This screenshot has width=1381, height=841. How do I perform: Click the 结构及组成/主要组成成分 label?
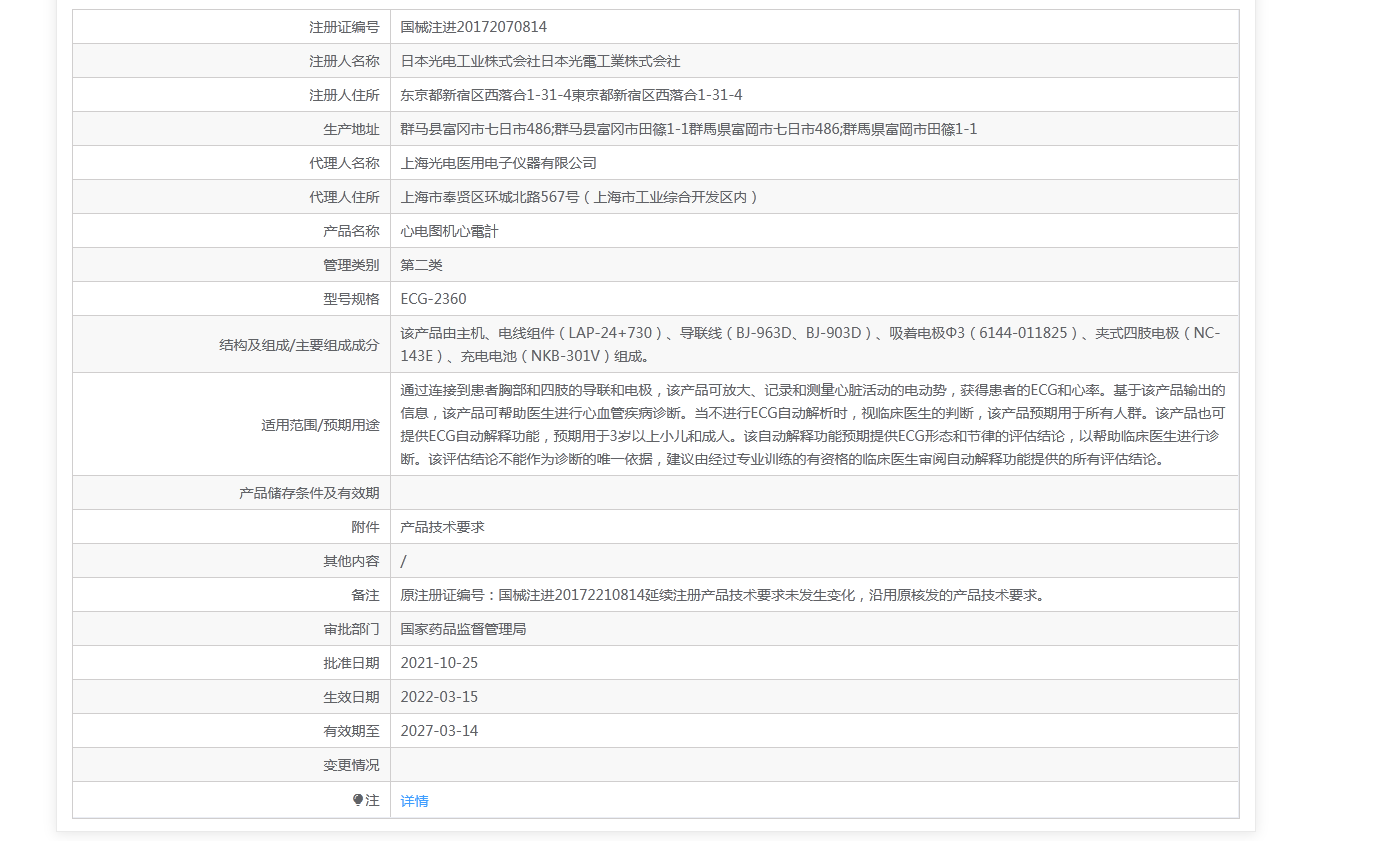(x=300, y=345)
